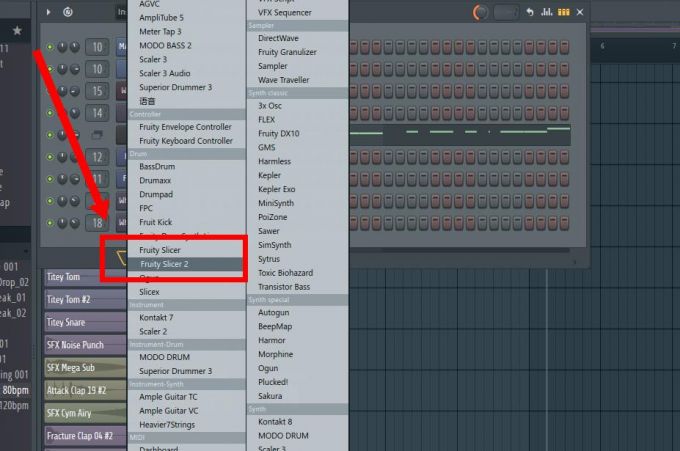
Task: Click the Titey Snare playlist clip
Action: [x=85, y=322]
